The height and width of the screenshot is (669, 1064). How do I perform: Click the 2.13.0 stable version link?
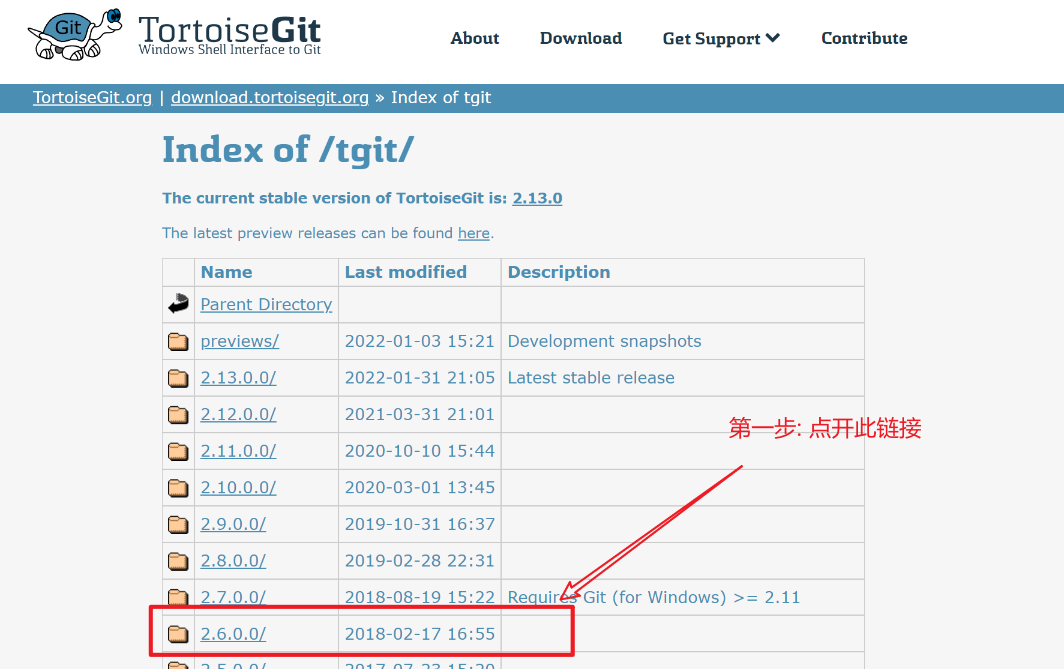pyautogui.click(x=537, y=198)
